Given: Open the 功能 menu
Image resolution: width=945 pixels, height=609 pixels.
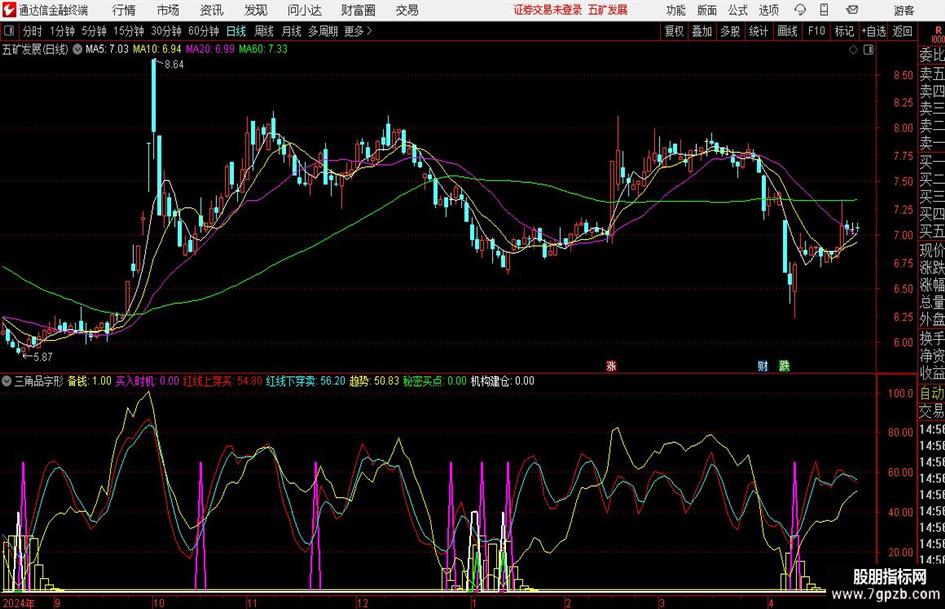Looking at the screenshot, I should [x=676, y=10].
